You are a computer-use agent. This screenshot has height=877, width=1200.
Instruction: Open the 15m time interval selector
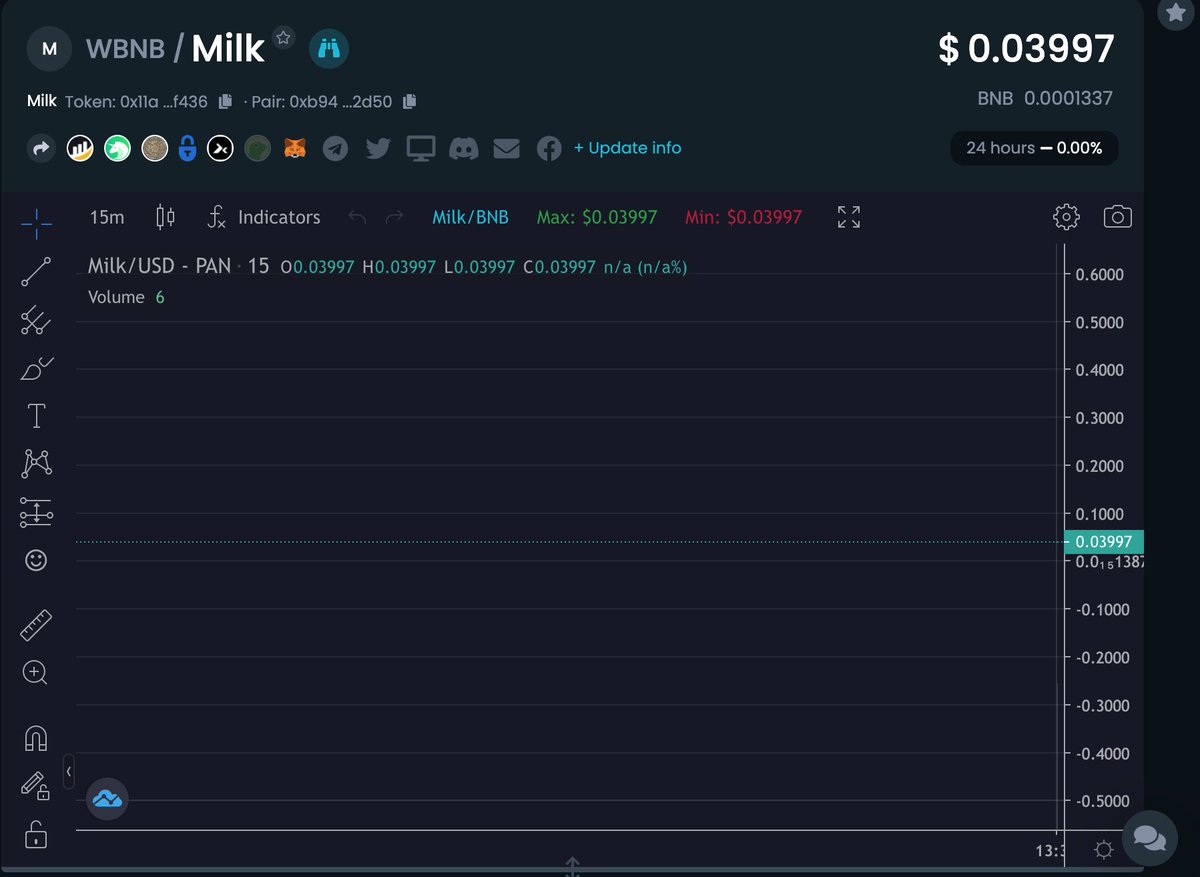107,217
